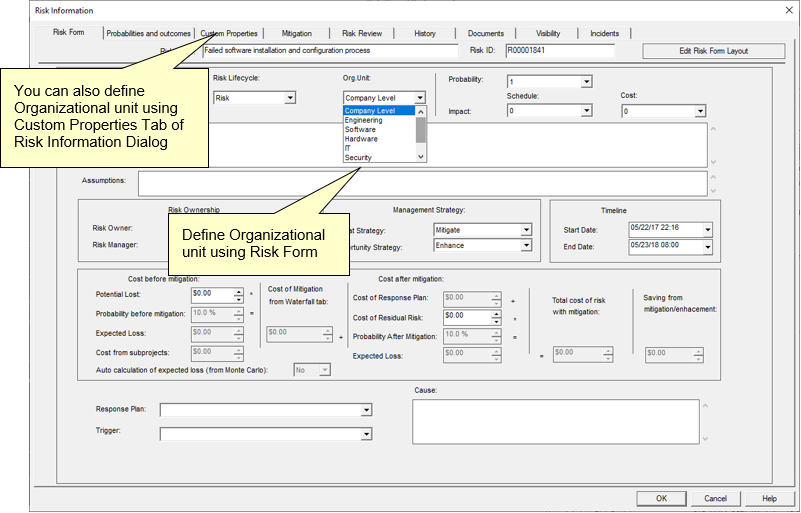Viewport: 801px width, 513px height.
Task: Select Engineering in Org.Unit list
Action: pyautogui.click(x=363, y=120)
